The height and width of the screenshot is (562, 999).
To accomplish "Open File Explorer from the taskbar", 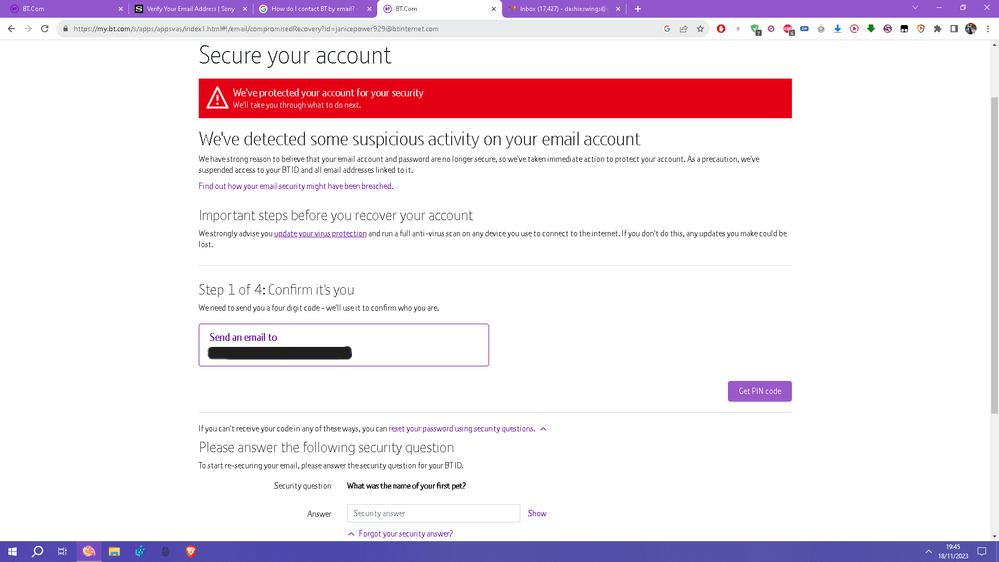I will pos(114,551).
